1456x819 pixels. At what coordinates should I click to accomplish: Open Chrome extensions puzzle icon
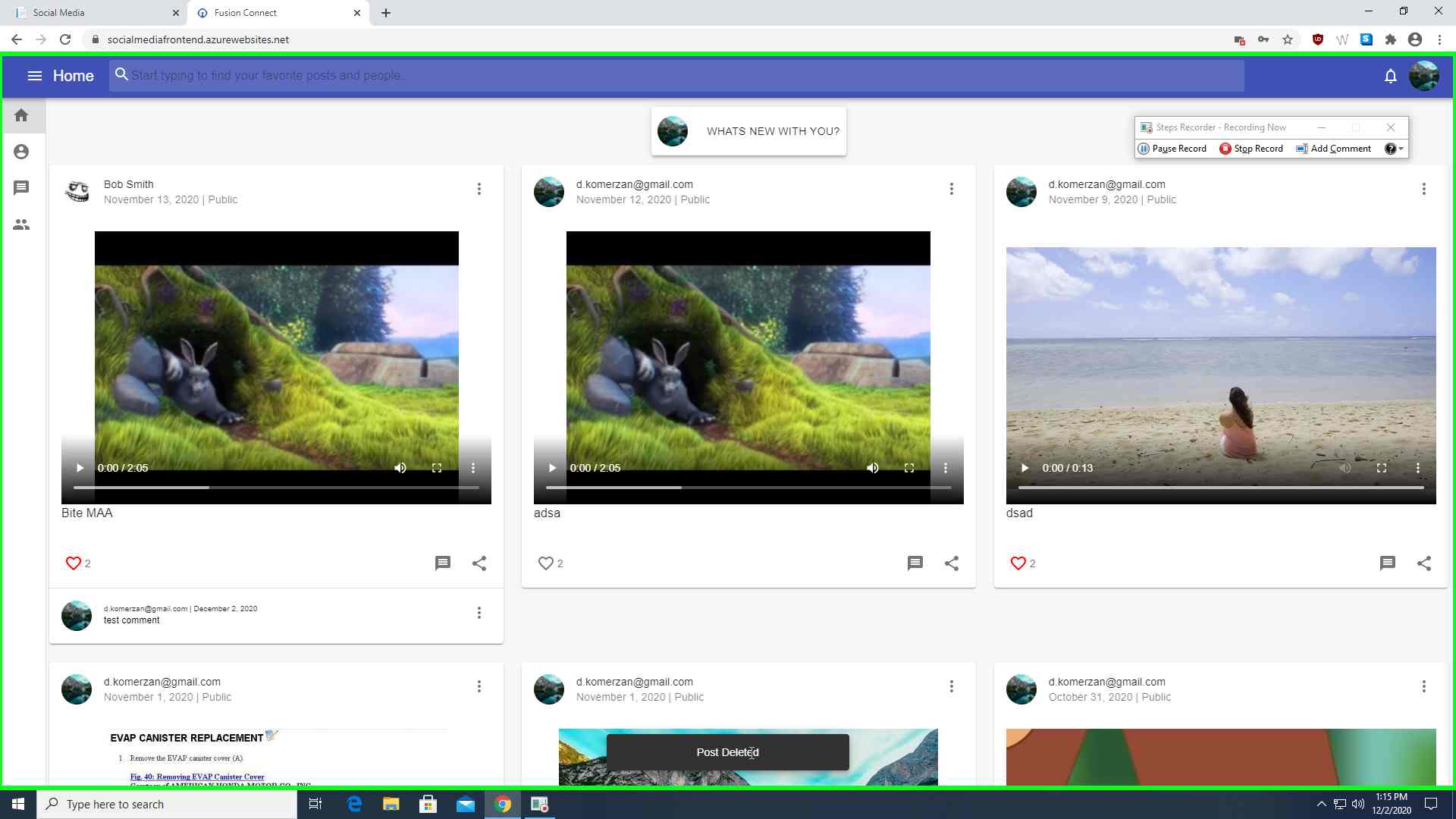pyautogui.click(x=1391, y=39)
